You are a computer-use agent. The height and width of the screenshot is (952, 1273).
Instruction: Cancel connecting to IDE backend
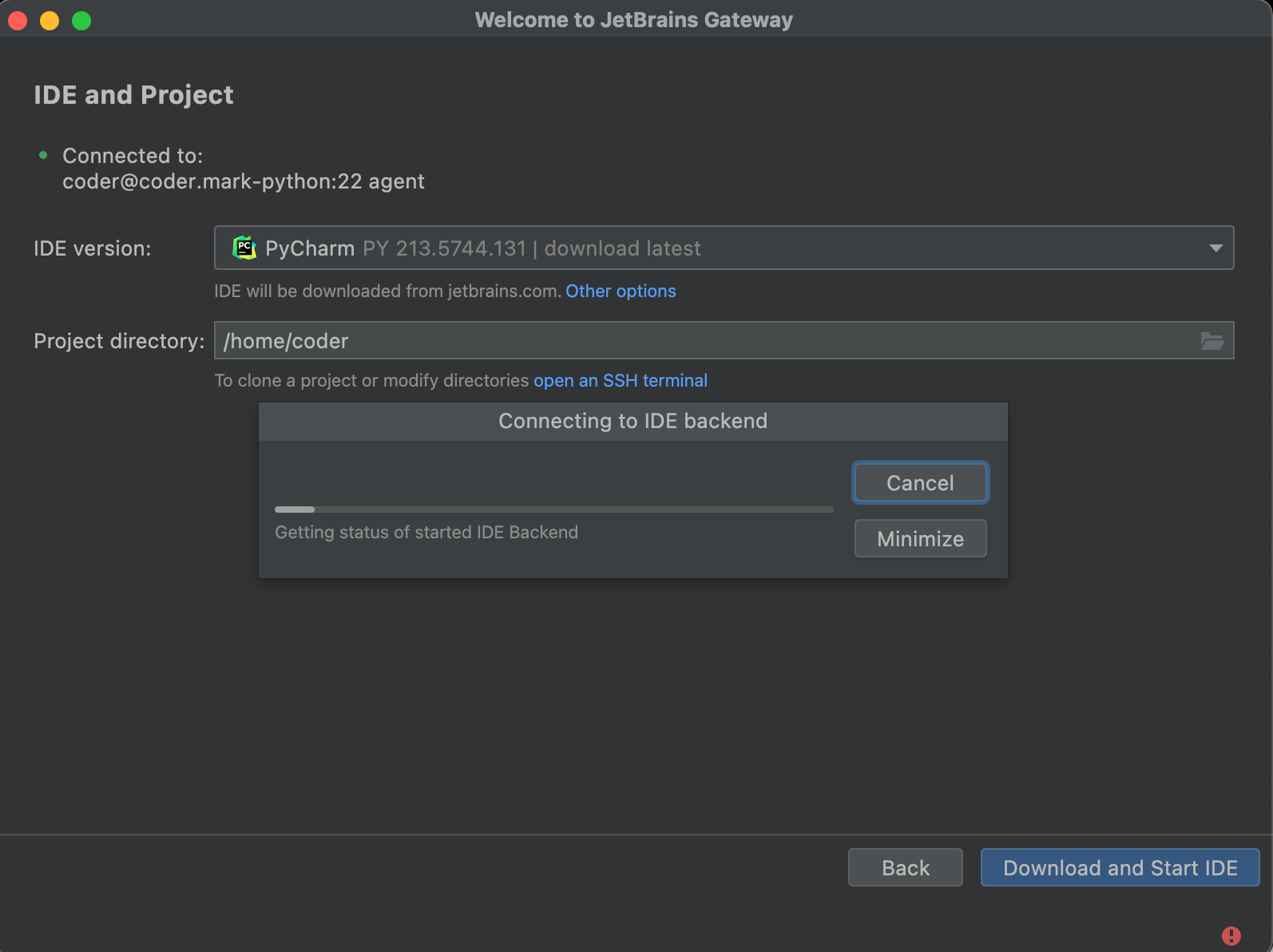[x=920, y=483]
